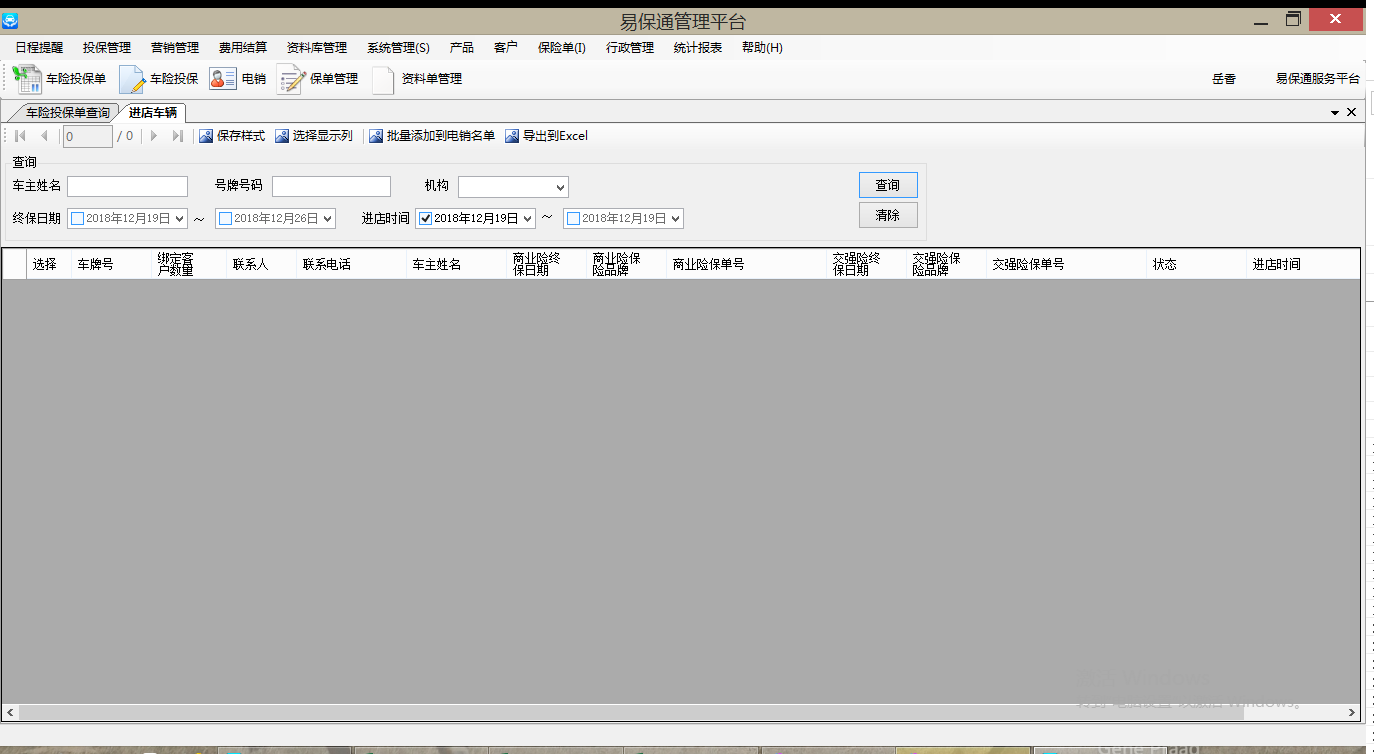This screenshot has width=1374, height=754.
Task: Switch to the 车险投保单查询 tab
Action: pyautogui.click(x=67, y=113)
